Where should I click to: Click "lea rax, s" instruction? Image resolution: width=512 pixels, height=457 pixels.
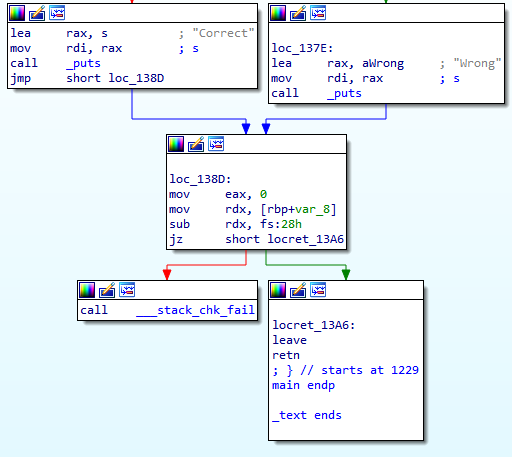coord(59,33)
